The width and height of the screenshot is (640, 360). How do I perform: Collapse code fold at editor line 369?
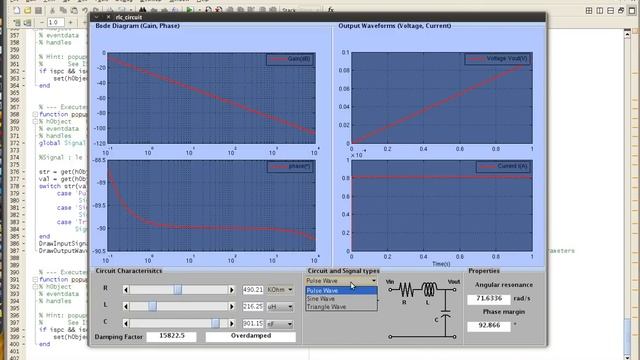pyautogui.click(x=35, y=122)
